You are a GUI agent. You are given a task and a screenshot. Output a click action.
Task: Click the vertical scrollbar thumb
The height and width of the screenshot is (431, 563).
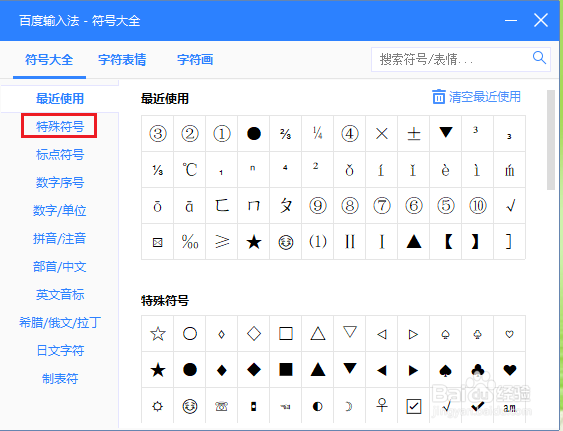[551, 140]
